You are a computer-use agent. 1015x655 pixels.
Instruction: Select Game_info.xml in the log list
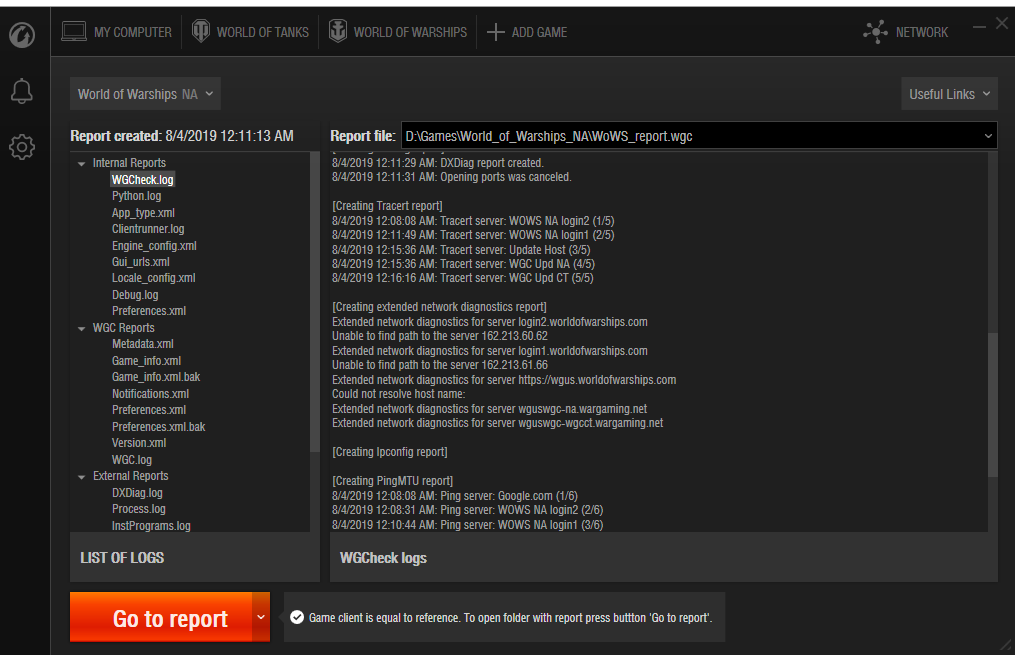coord(146,361)
